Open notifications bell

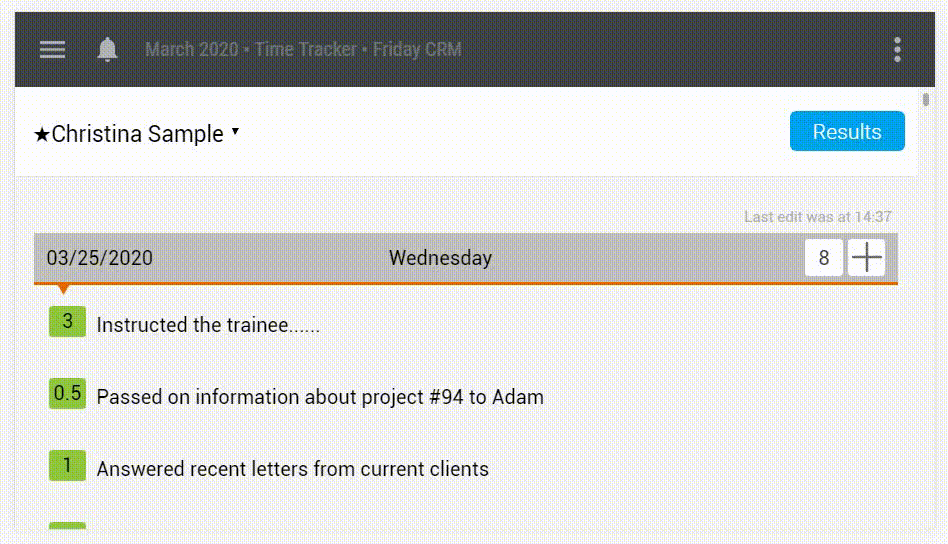tap(107, 50)
